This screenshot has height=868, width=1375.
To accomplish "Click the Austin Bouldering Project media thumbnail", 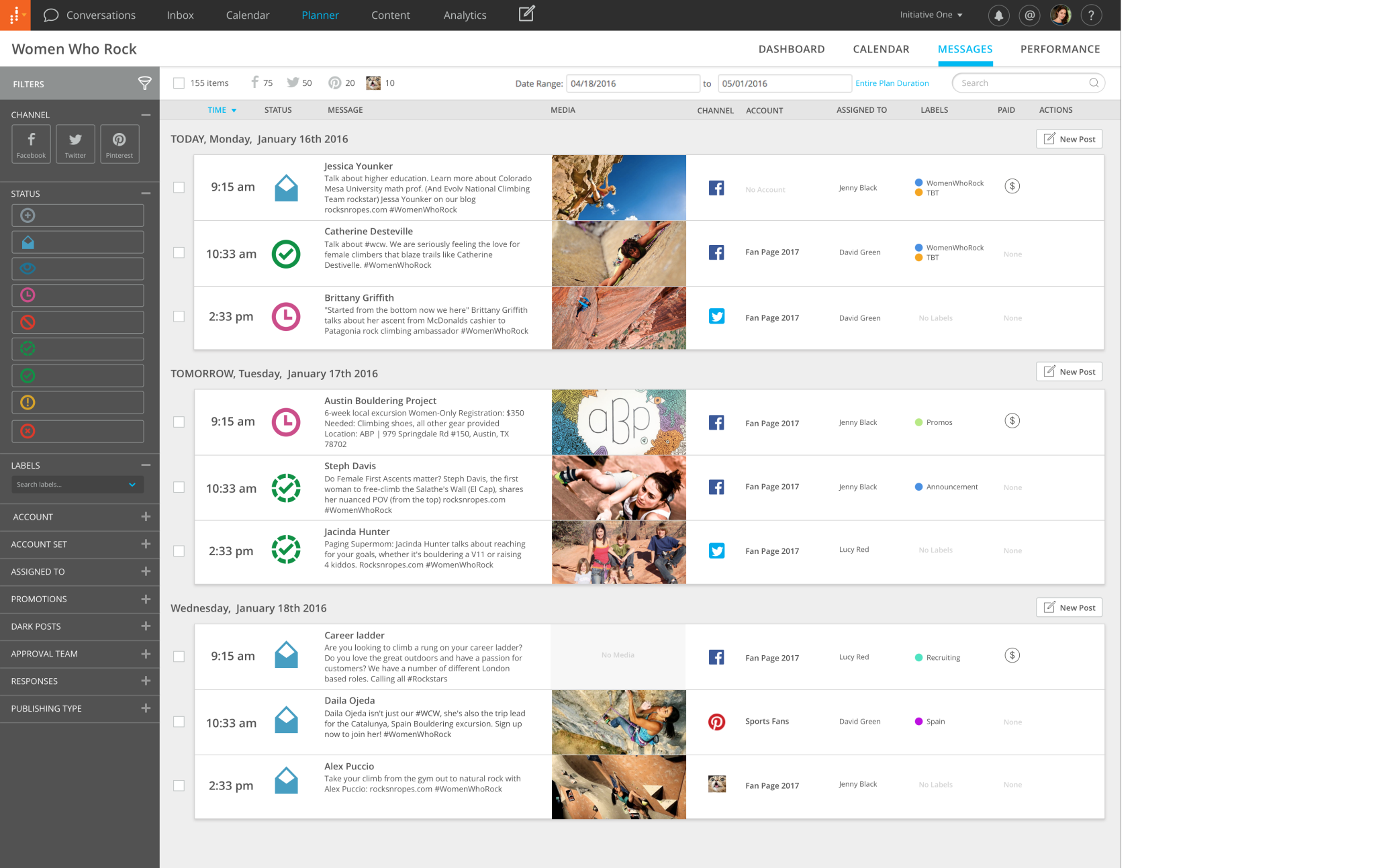I will click(618, 422).
